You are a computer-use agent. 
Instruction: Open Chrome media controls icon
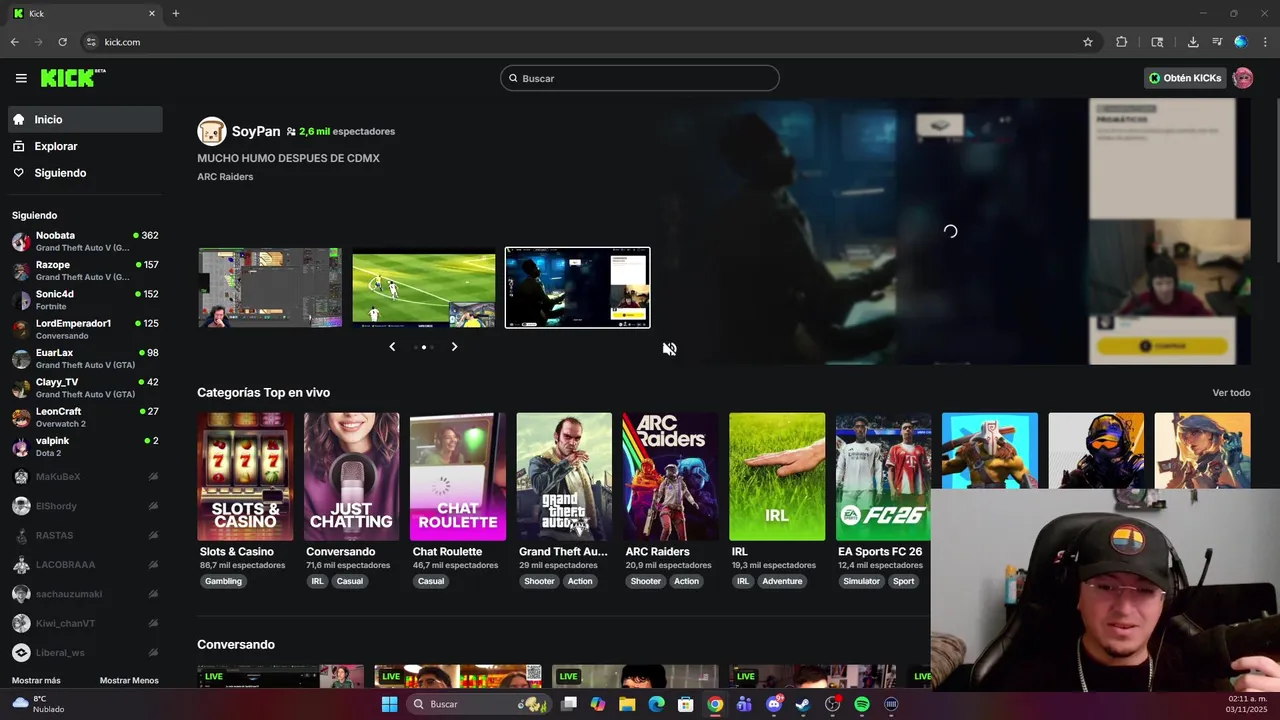(1217, 42)
